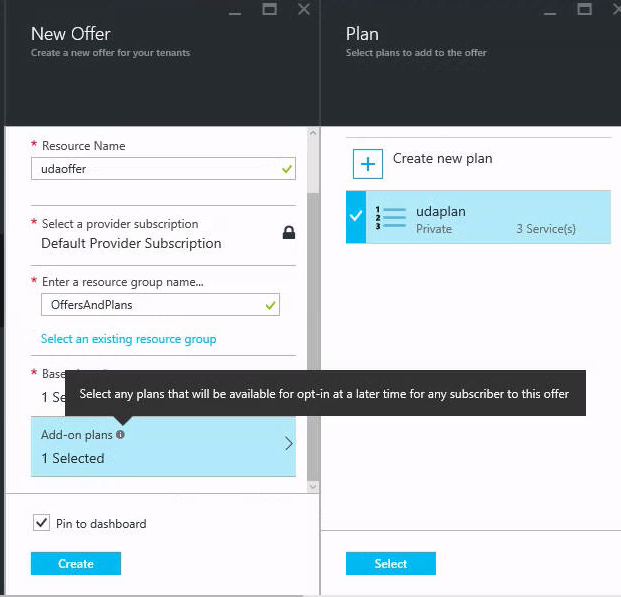Viewport: 621px width, 597px height.
Task: Click the Add-on plans info icon
Action: pos(120,435)
